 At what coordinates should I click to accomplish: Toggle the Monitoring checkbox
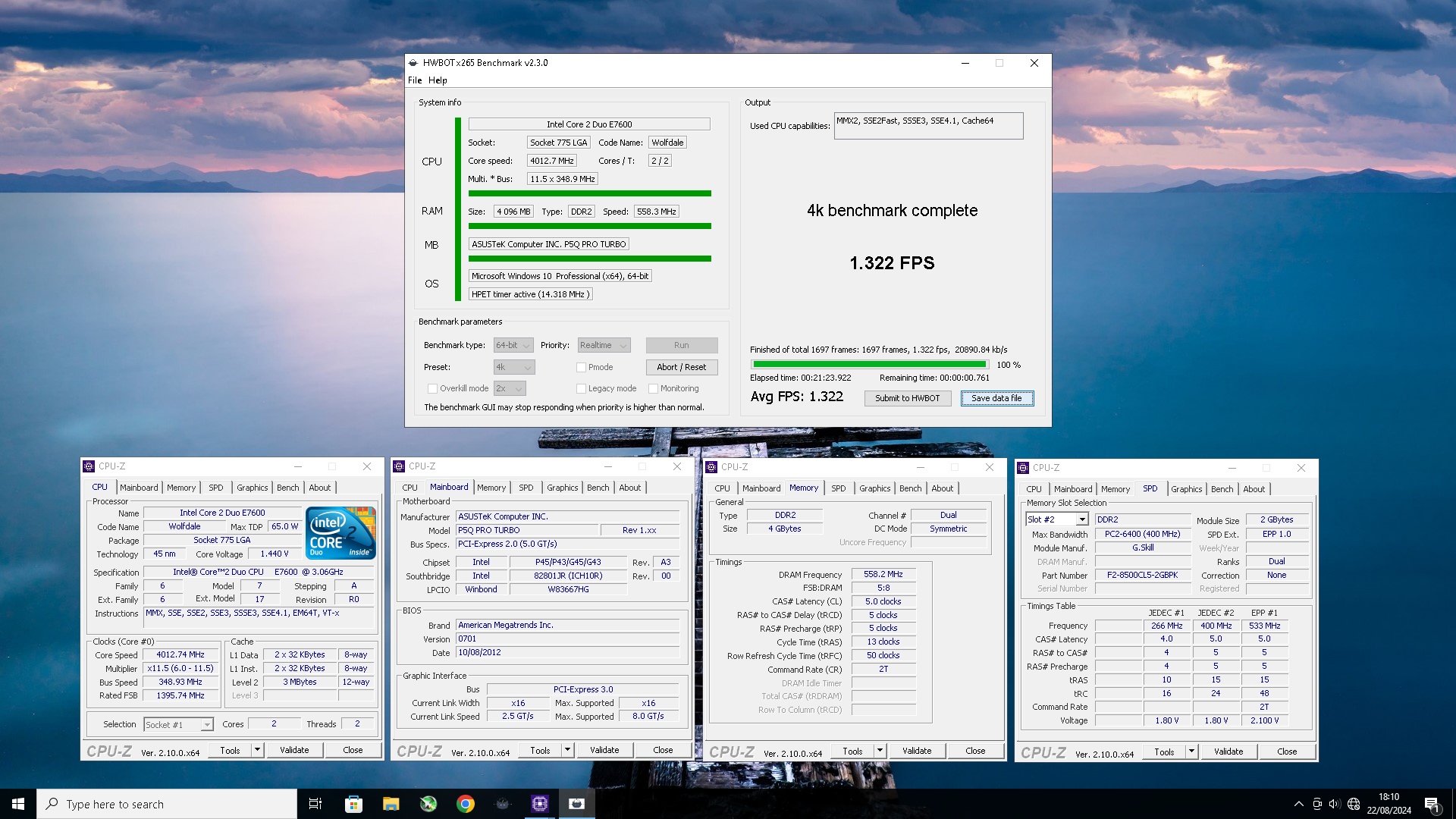(x=653, y=389)
